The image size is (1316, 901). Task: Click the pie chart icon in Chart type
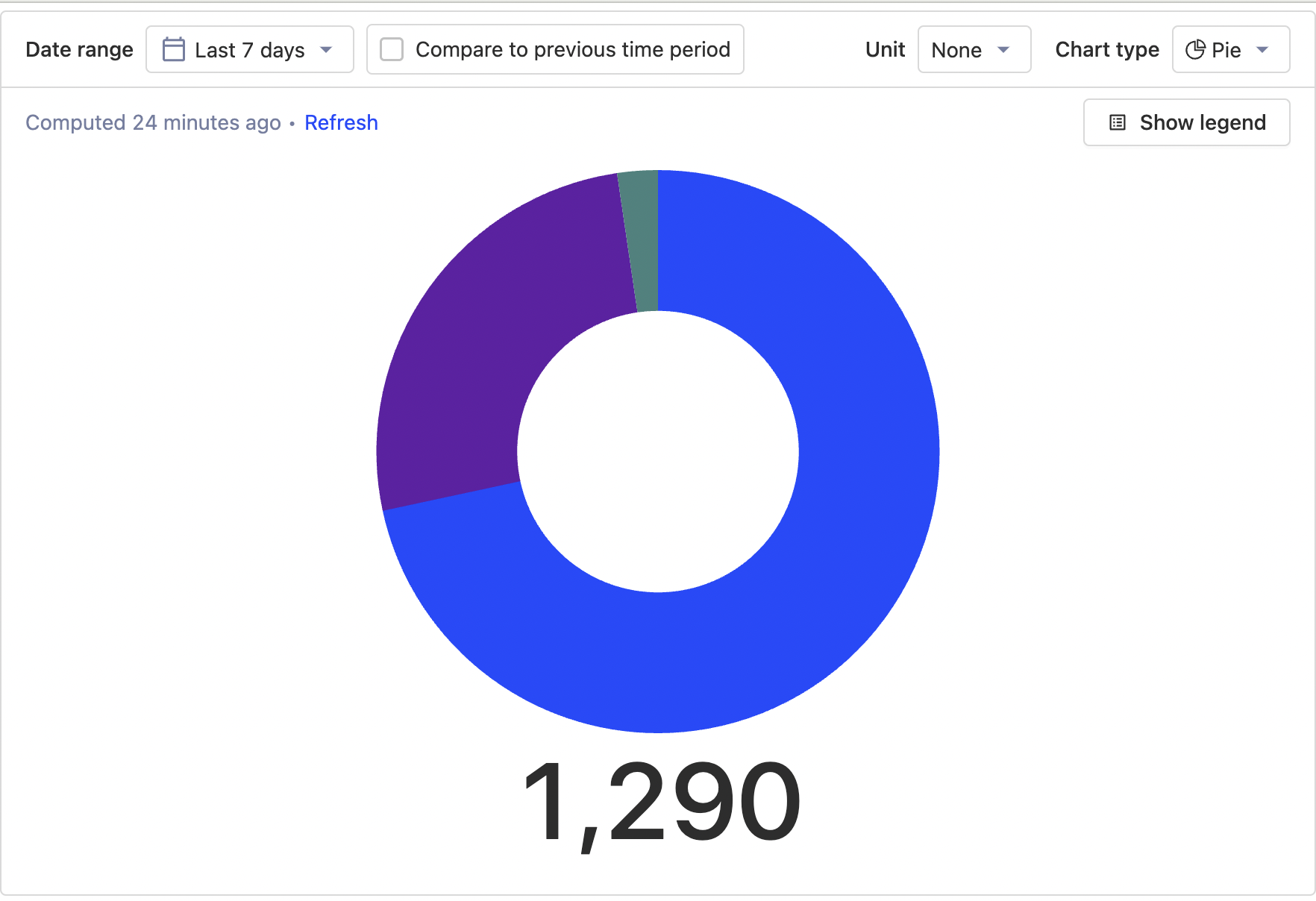coord(1195,49)
